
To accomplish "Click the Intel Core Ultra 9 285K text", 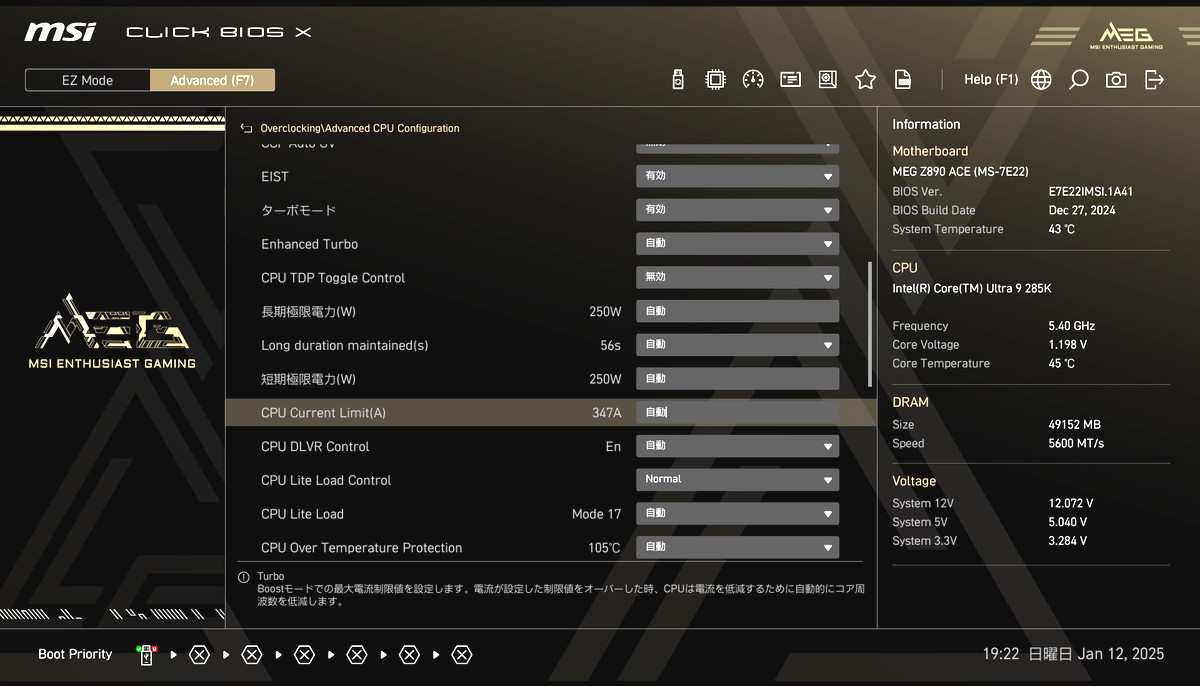I will tap(972, 289).
